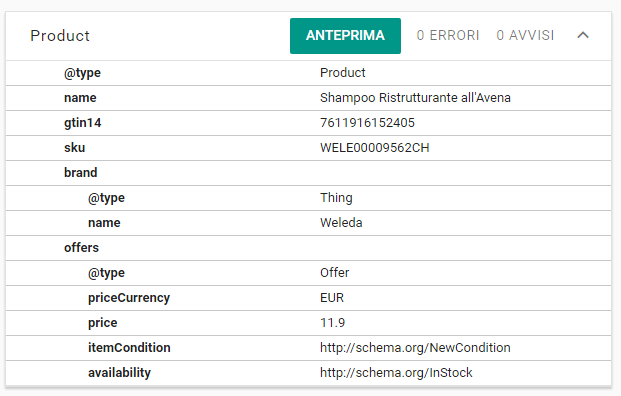The width and height of the screenshot is (621, 396).
Task: Select the price 11.9 row
Action: pos(309,322)
